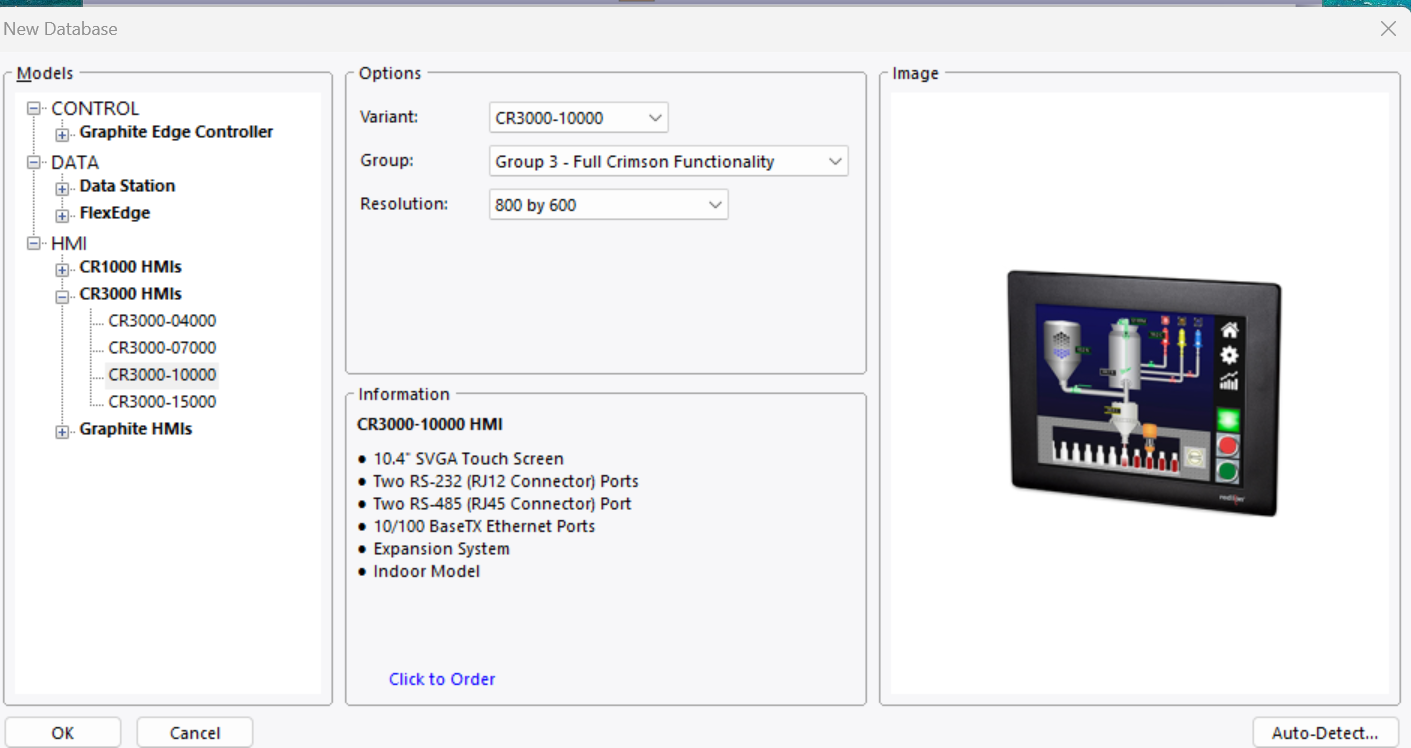Click the HMI device preview image
The height and width of the screenshot is (748, 1411).
(1144, 393)
